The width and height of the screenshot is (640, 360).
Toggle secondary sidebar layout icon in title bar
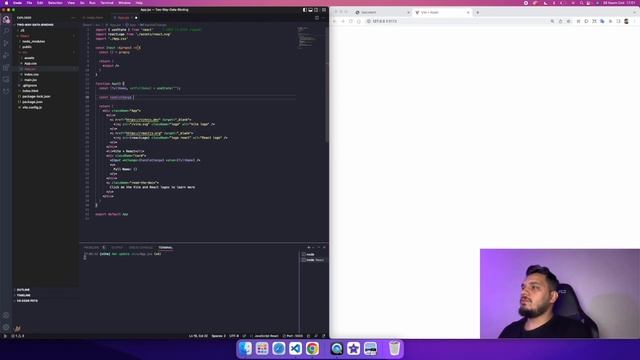(316, 10)
